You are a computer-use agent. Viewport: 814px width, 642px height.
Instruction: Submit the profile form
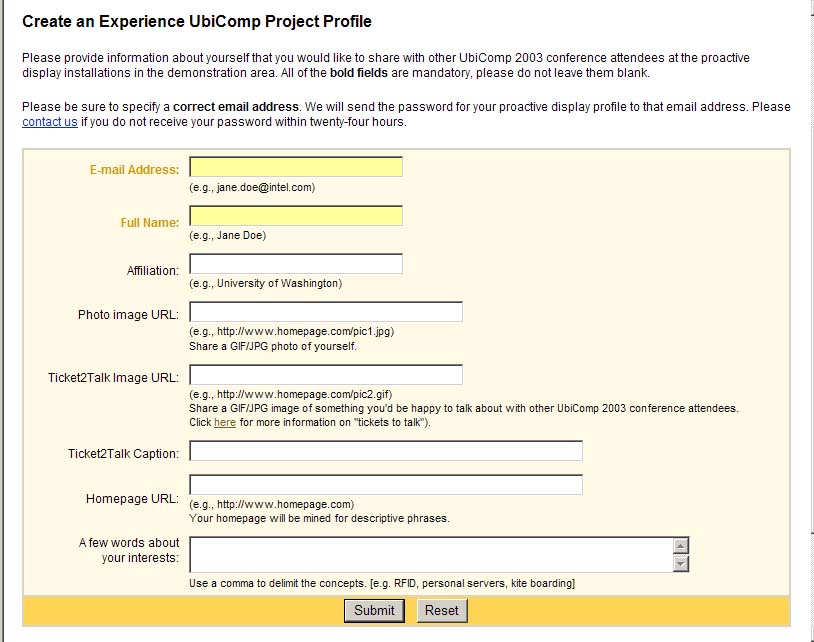point(374,610)
